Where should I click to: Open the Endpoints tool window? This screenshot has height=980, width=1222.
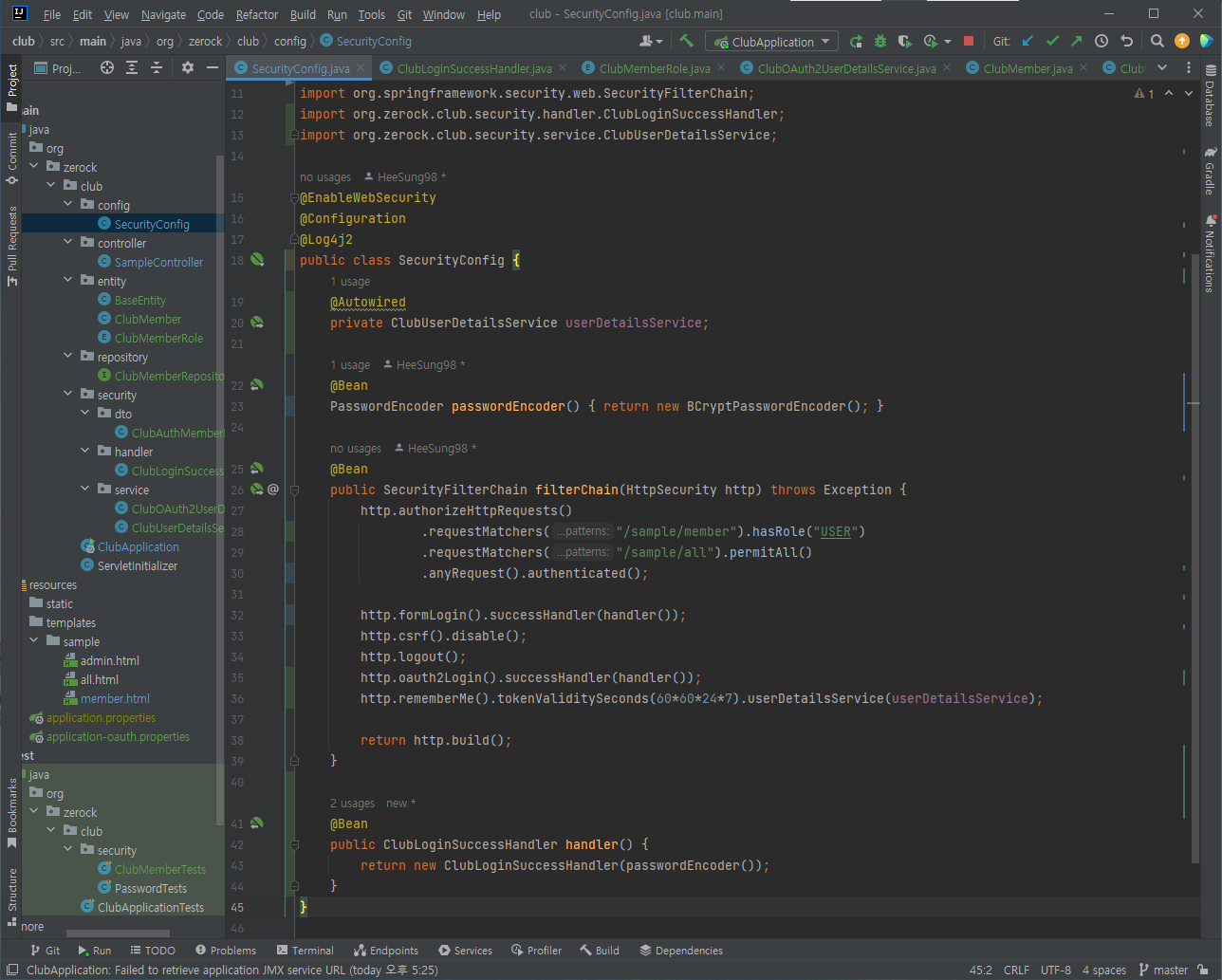point(386,950)
